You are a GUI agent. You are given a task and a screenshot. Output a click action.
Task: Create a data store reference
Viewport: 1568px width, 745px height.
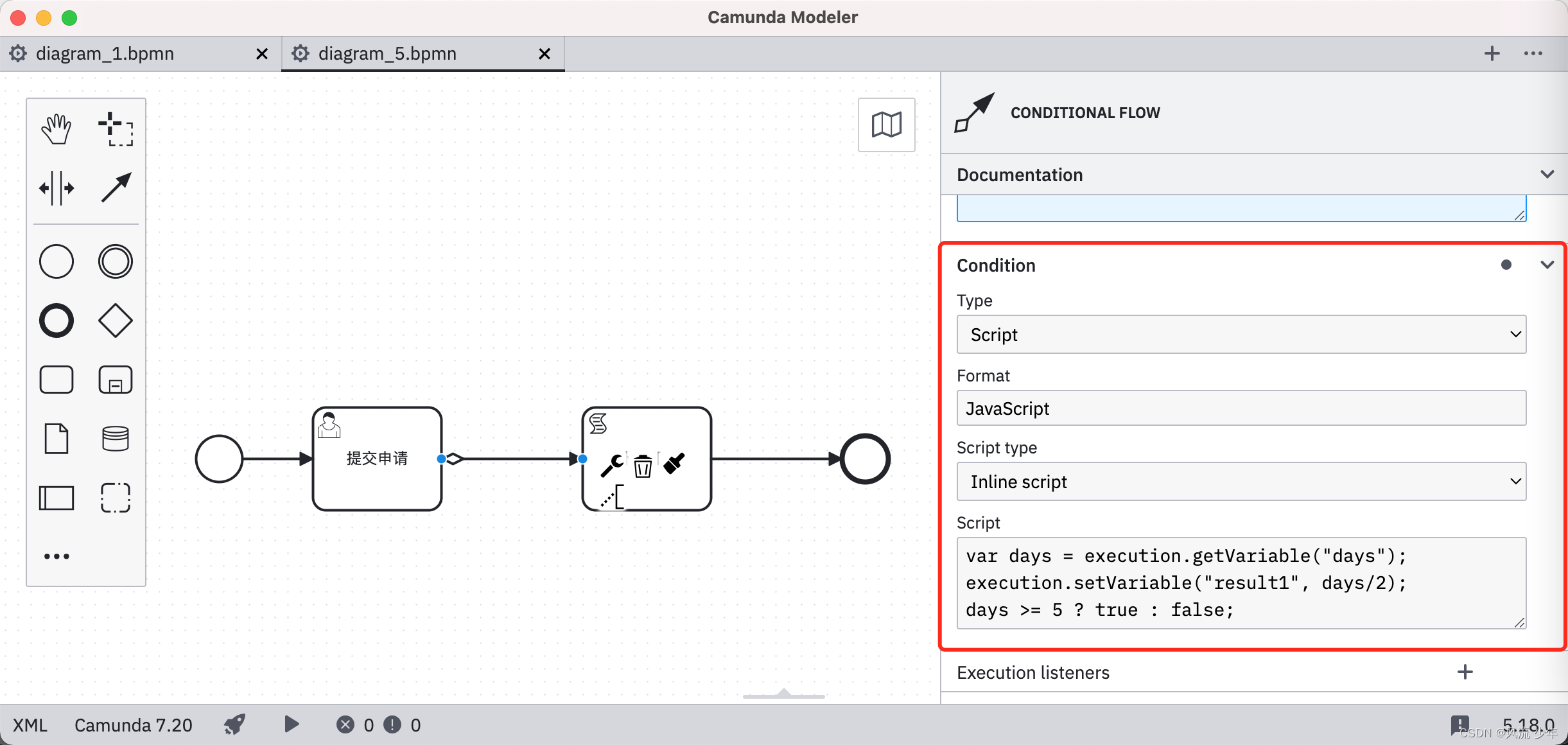(x=116, y=439)
